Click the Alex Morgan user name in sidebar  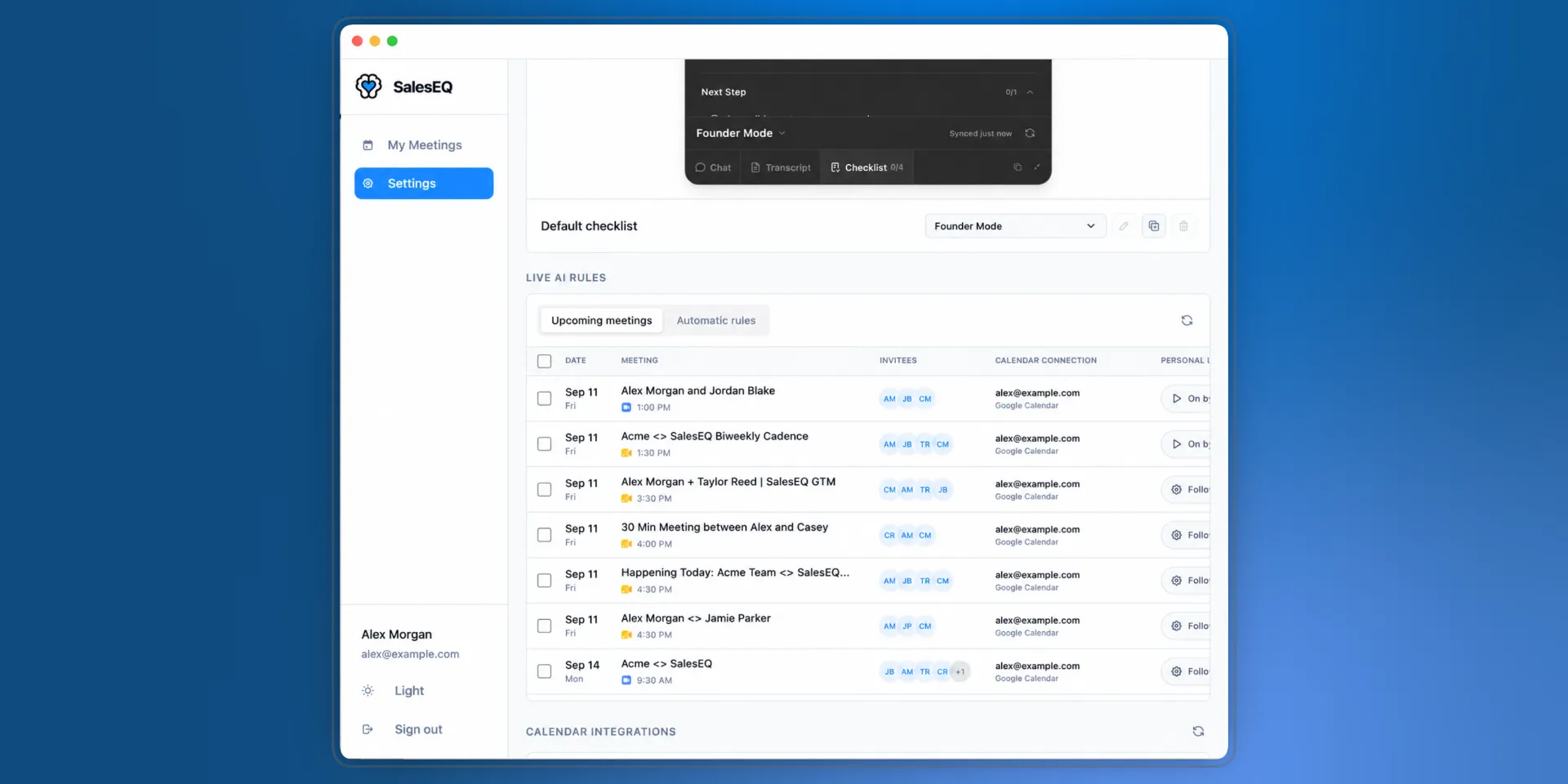coord(397,635)
